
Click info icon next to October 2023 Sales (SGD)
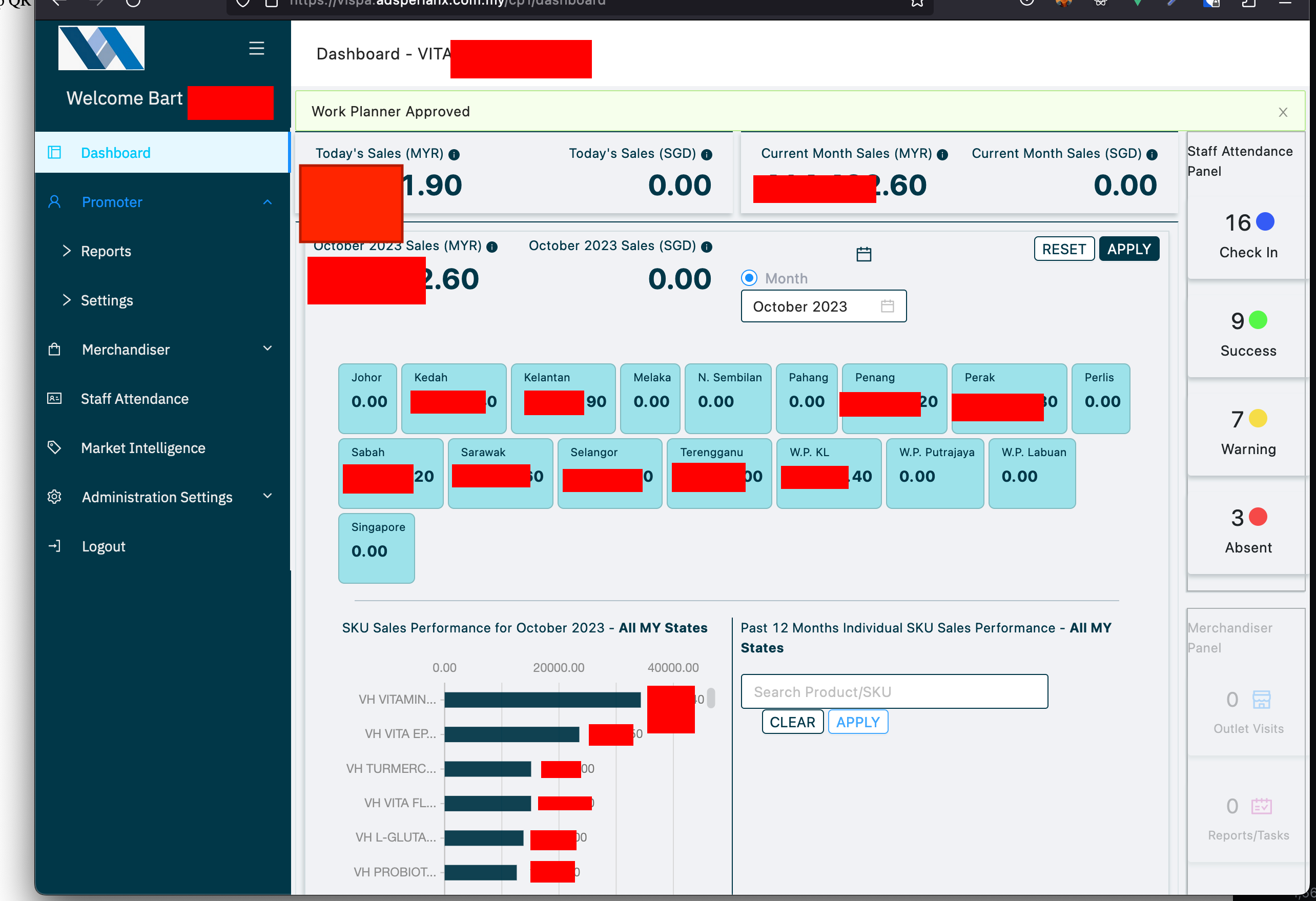pos(706,247)
